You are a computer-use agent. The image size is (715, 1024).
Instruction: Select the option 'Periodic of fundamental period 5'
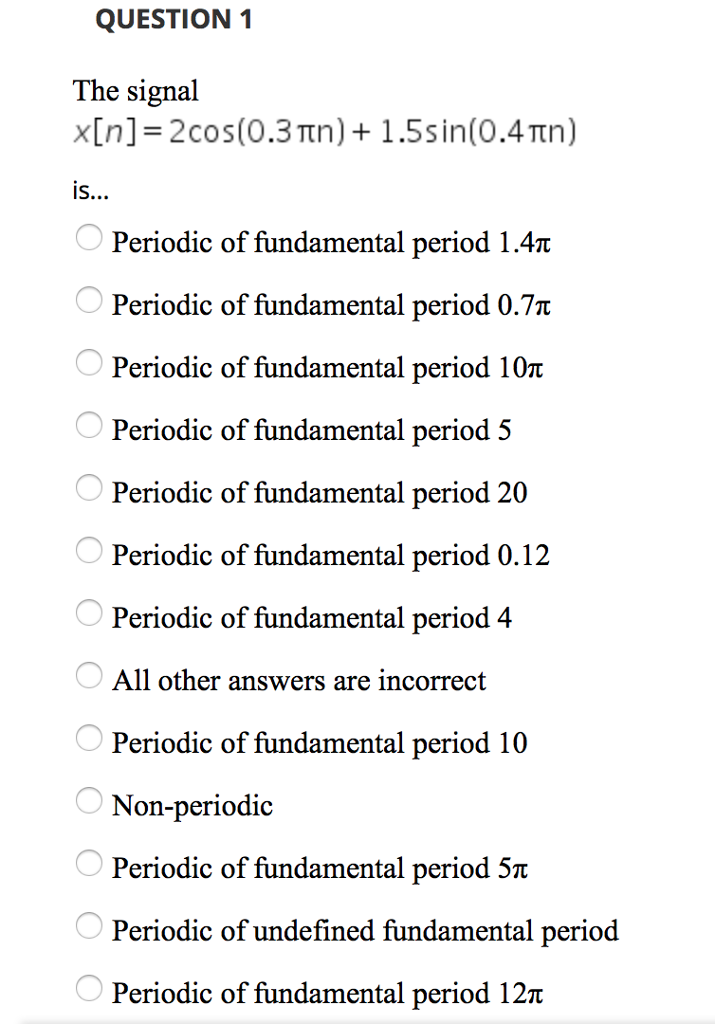pos(88,425)
